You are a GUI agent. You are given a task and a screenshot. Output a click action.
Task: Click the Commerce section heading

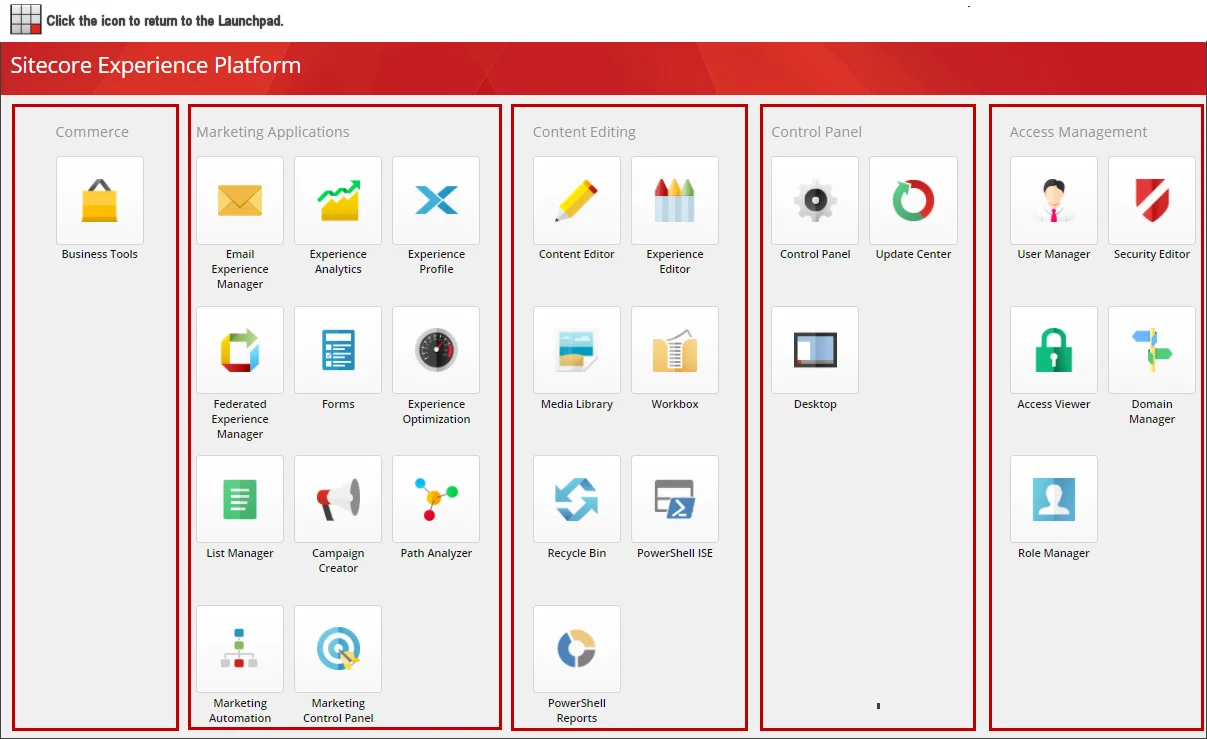(92, 132)
